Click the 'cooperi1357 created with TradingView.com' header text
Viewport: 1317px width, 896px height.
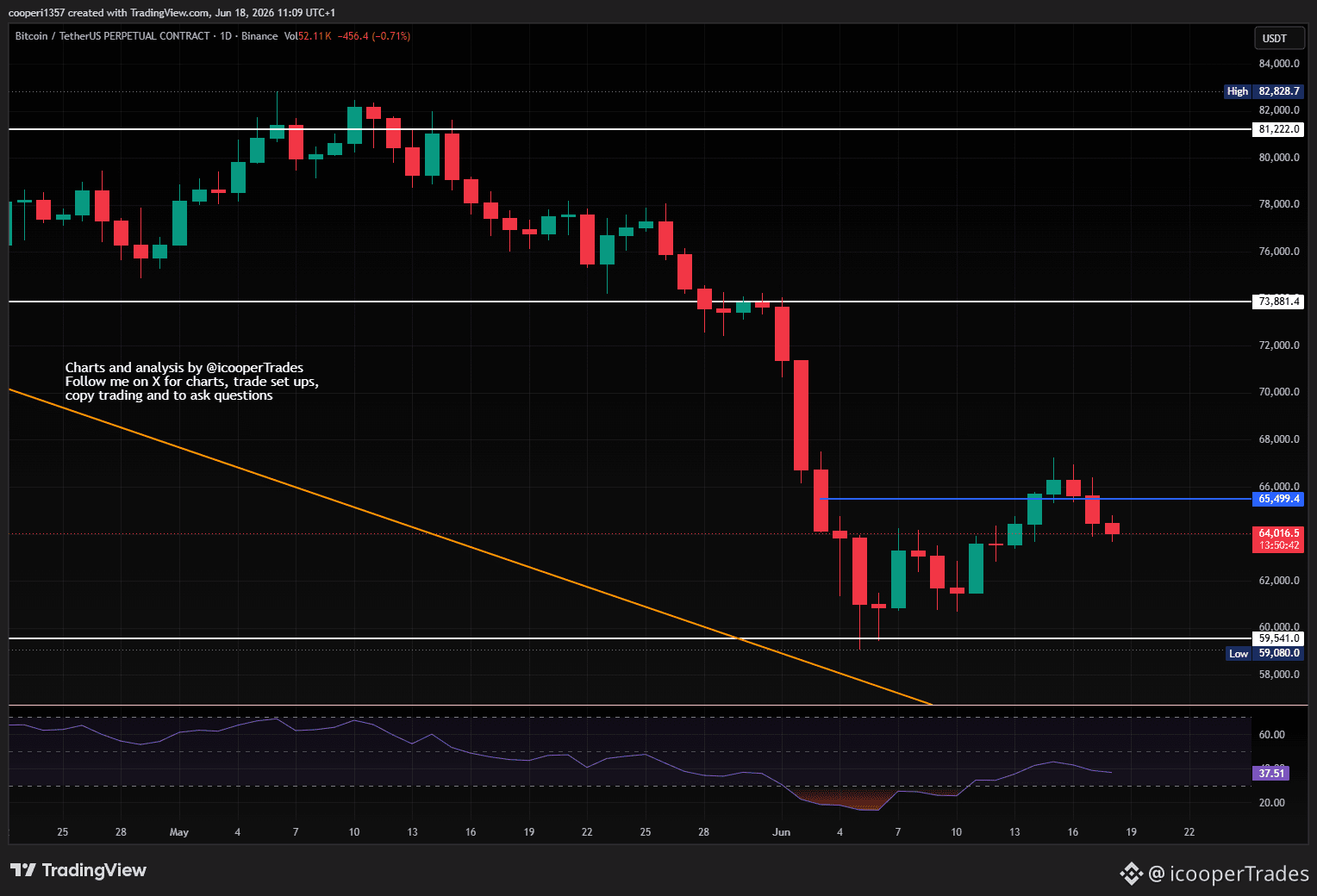pos(109,13)
